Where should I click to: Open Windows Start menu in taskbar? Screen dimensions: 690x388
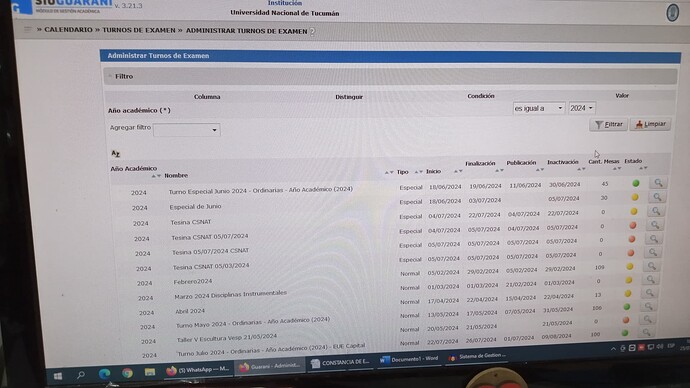coord(58,376)
